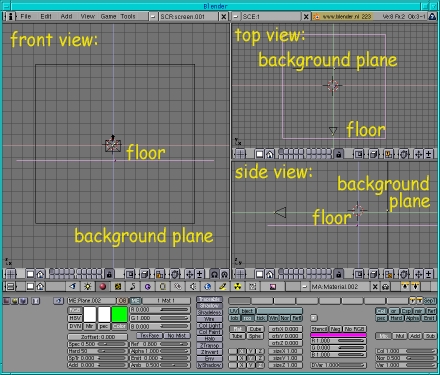Click the ME:Plane.002 mesh name field

tap(91, 301)
